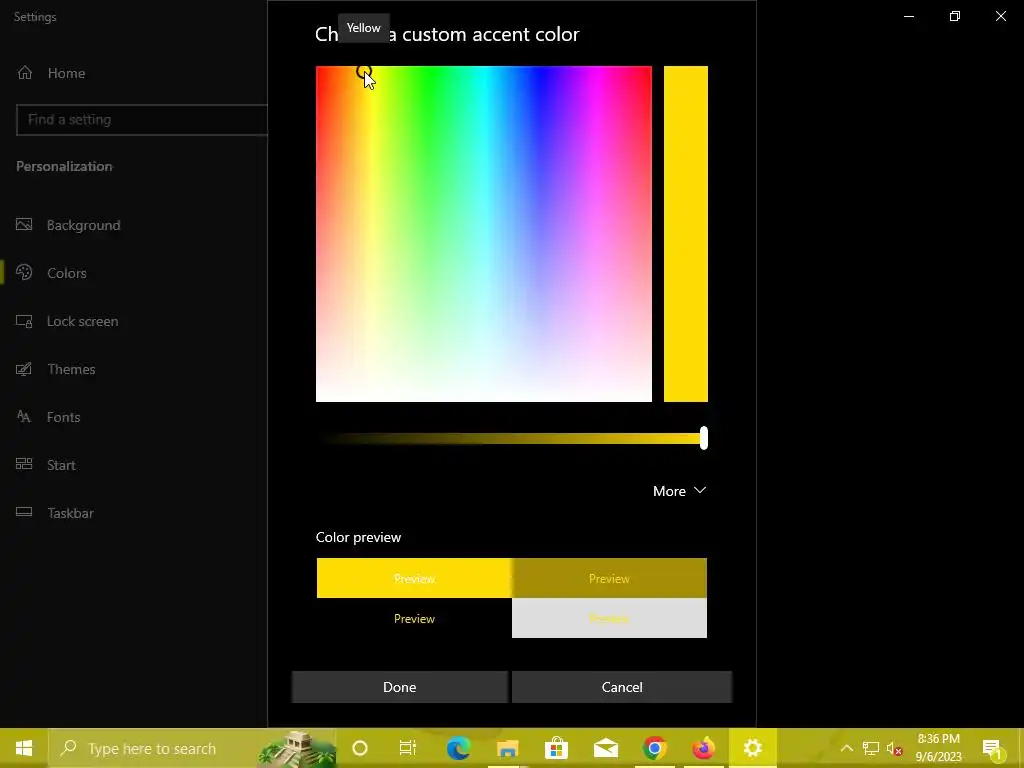
Task: Show hidden system tray icons
Action: click(x=846, y=748)
